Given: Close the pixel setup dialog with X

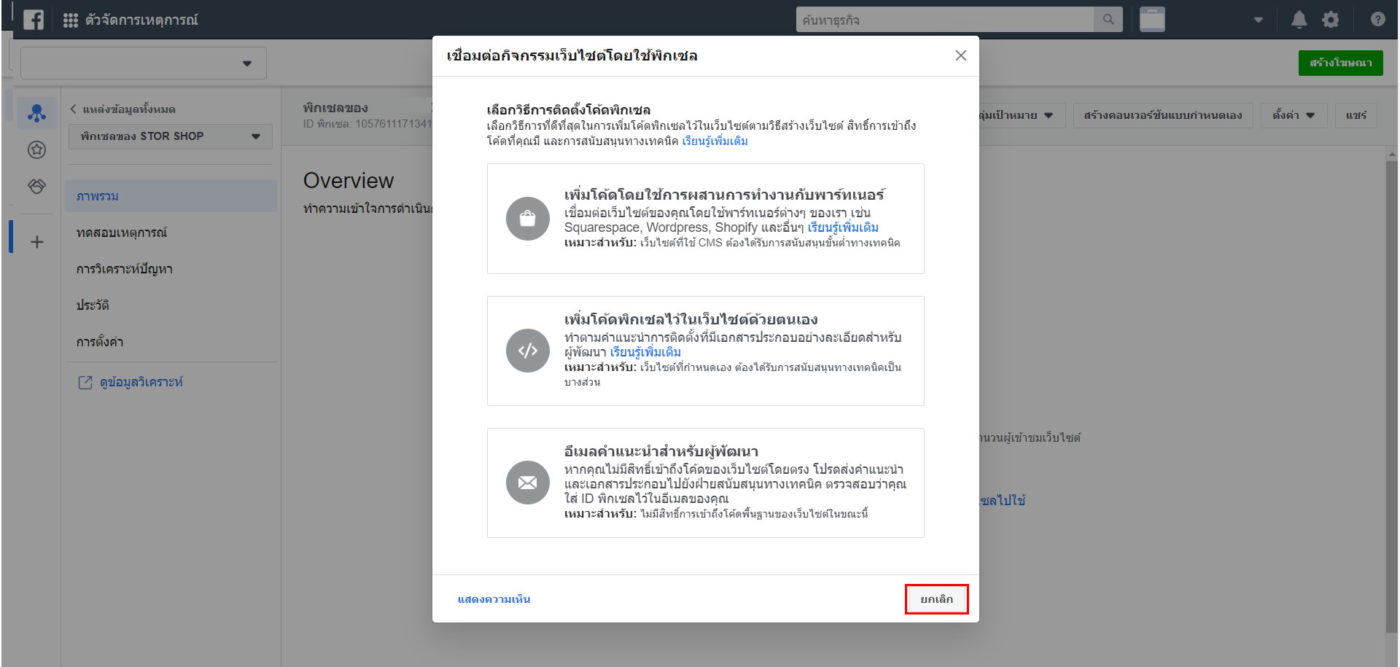Looking at the screenshot, I should (961, 56).
